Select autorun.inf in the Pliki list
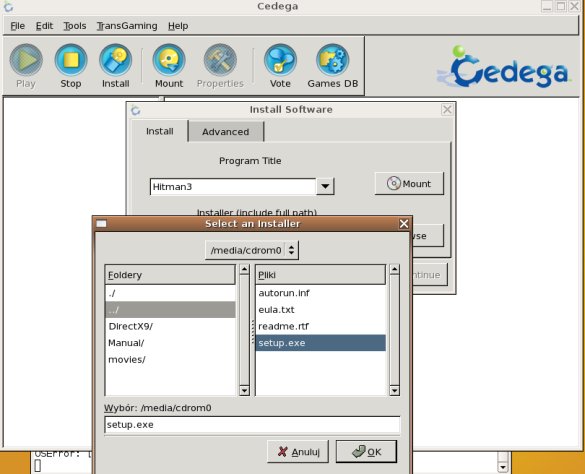 pos(320,293)
